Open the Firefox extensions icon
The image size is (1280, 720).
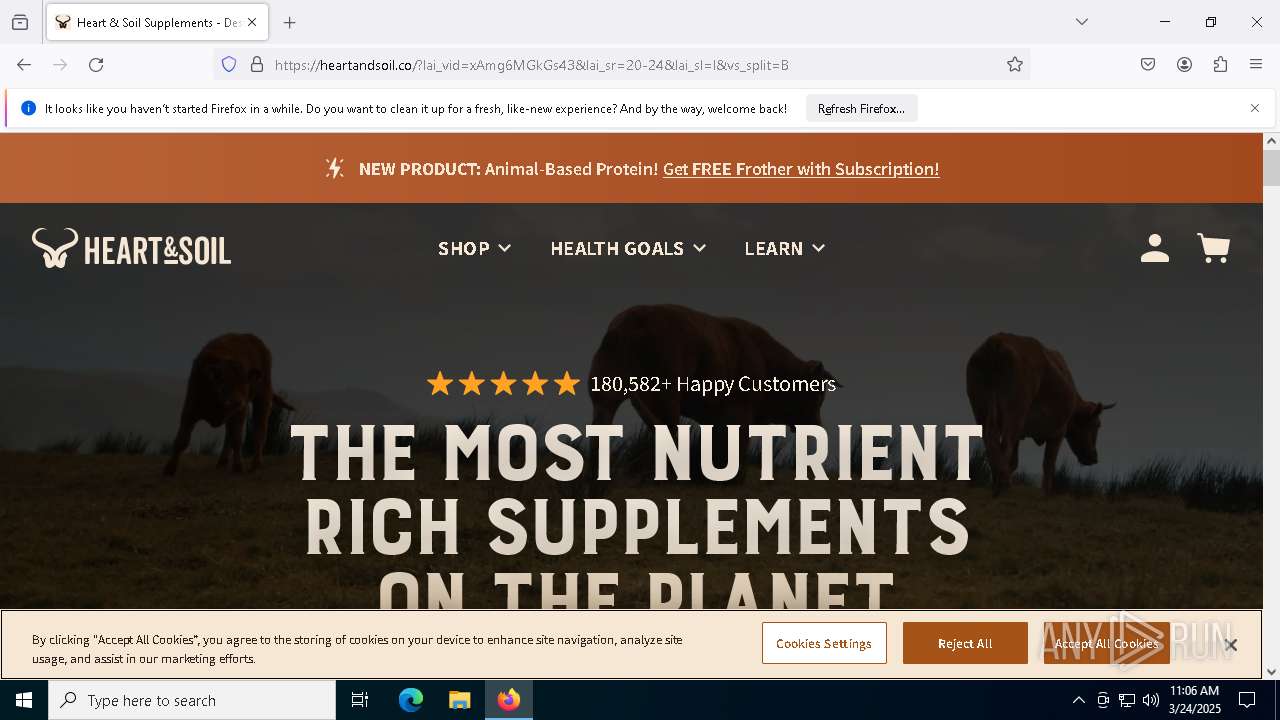click(x=1220, y=65)
